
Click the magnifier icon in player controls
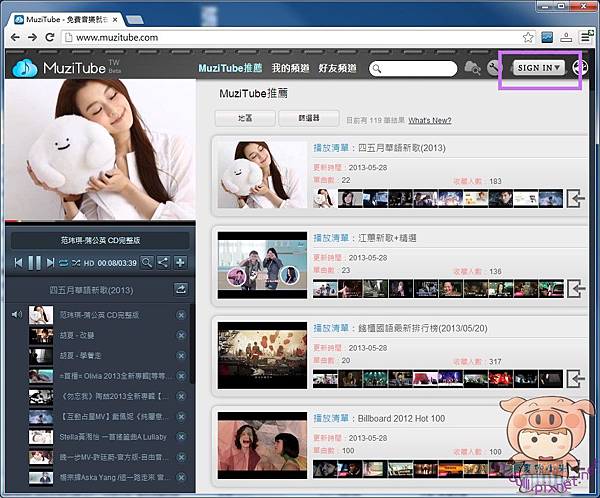click(x=147, y=263)
